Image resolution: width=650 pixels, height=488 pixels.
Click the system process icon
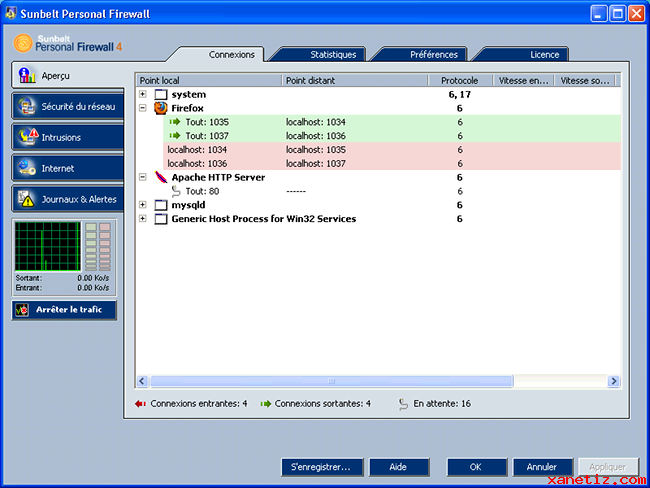(161, 95)
